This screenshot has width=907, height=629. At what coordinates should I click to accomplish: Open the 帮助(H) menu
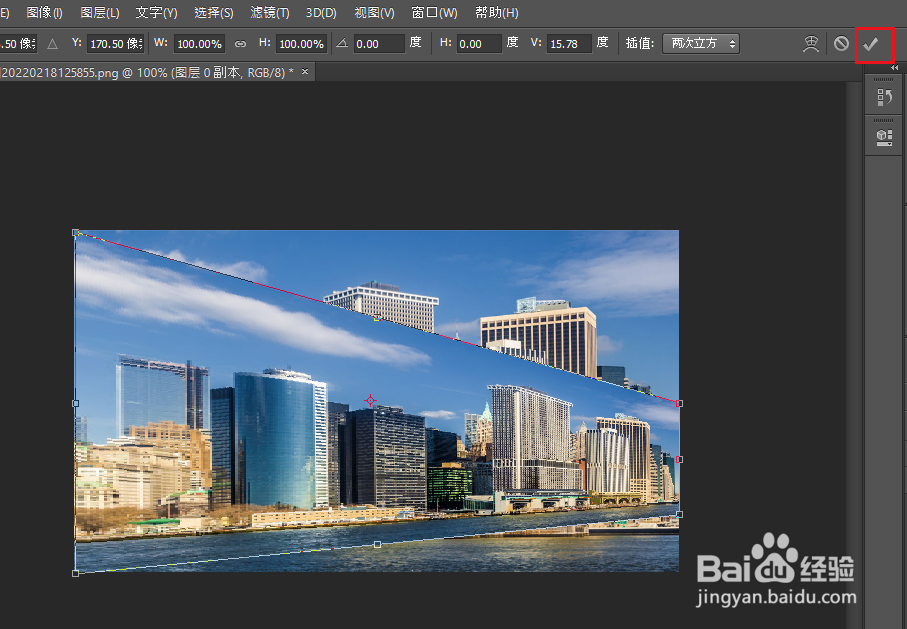click(x=496, y=13)
